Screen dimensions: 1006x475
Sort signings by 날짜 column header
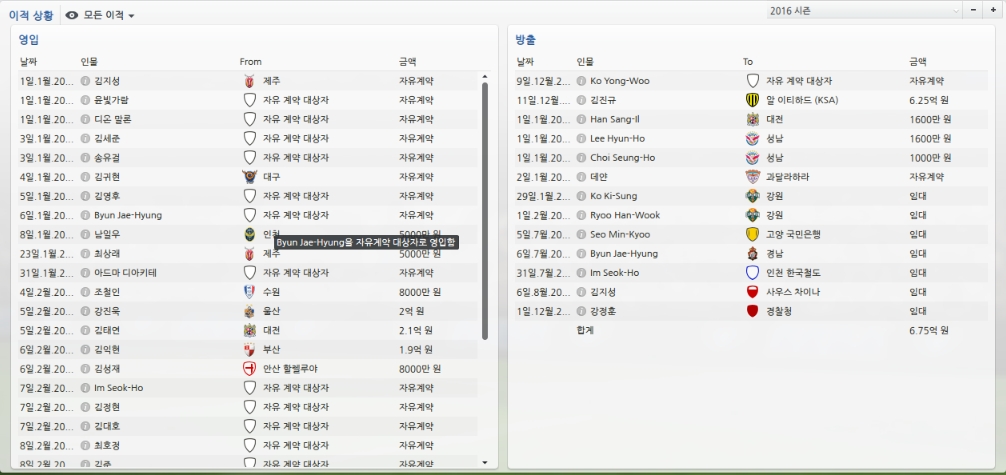pos(29,62)
